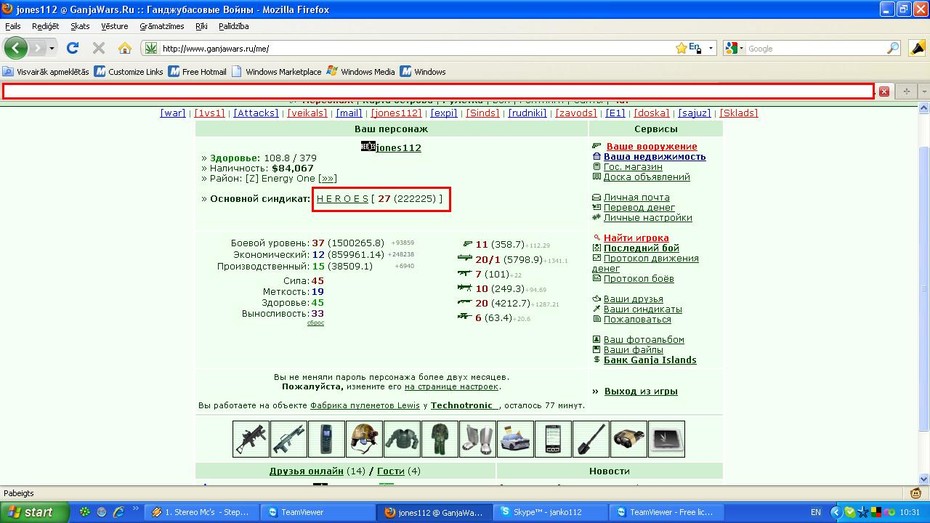The image size is (930, 523).
Task: Click the first assault rifle equipment slot
Action: coord(250,439)
